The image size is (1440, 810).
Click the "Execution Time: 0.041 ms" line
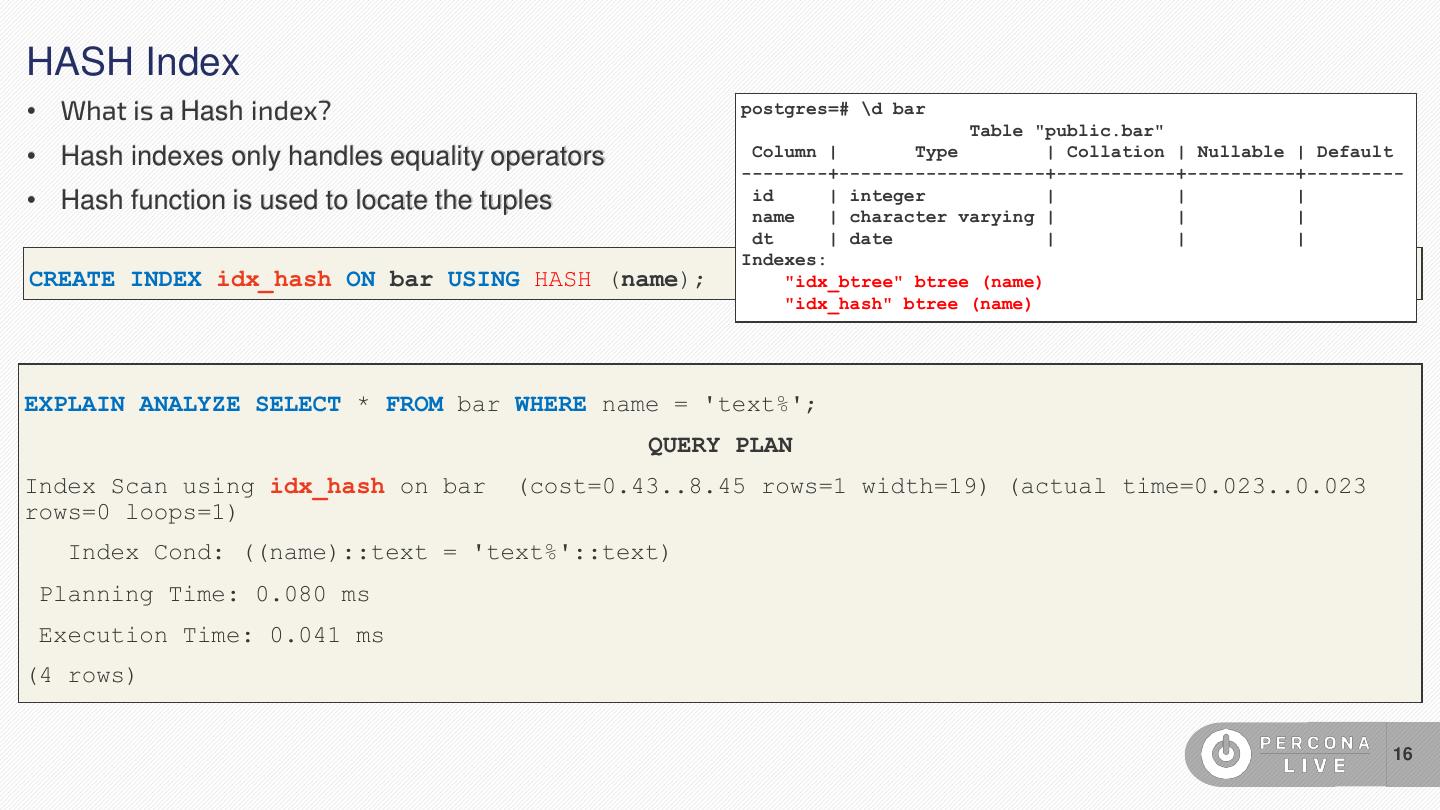point(211,635)
